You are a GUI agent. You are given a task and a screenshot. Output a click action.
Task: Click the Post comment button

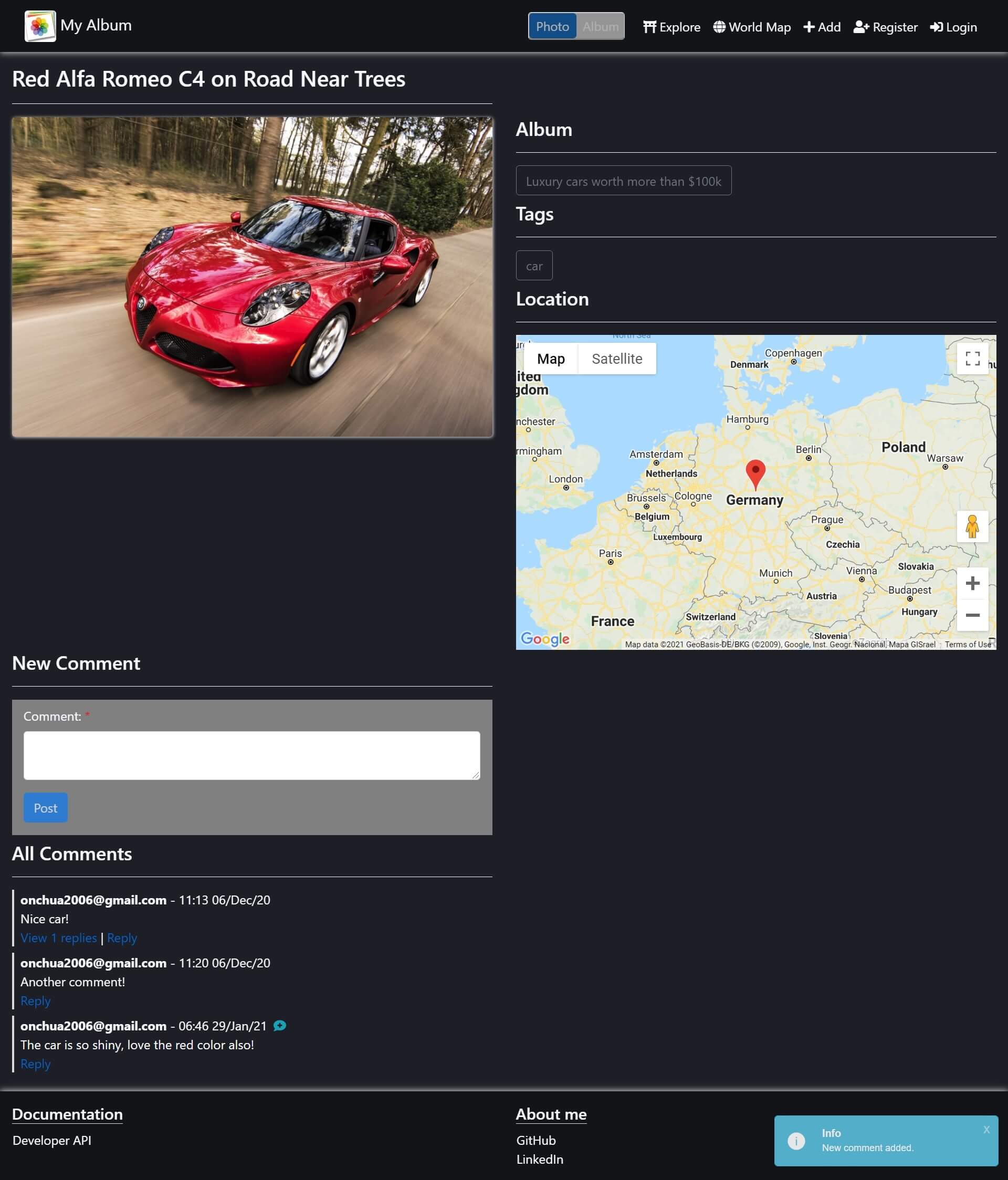[45, 807]
